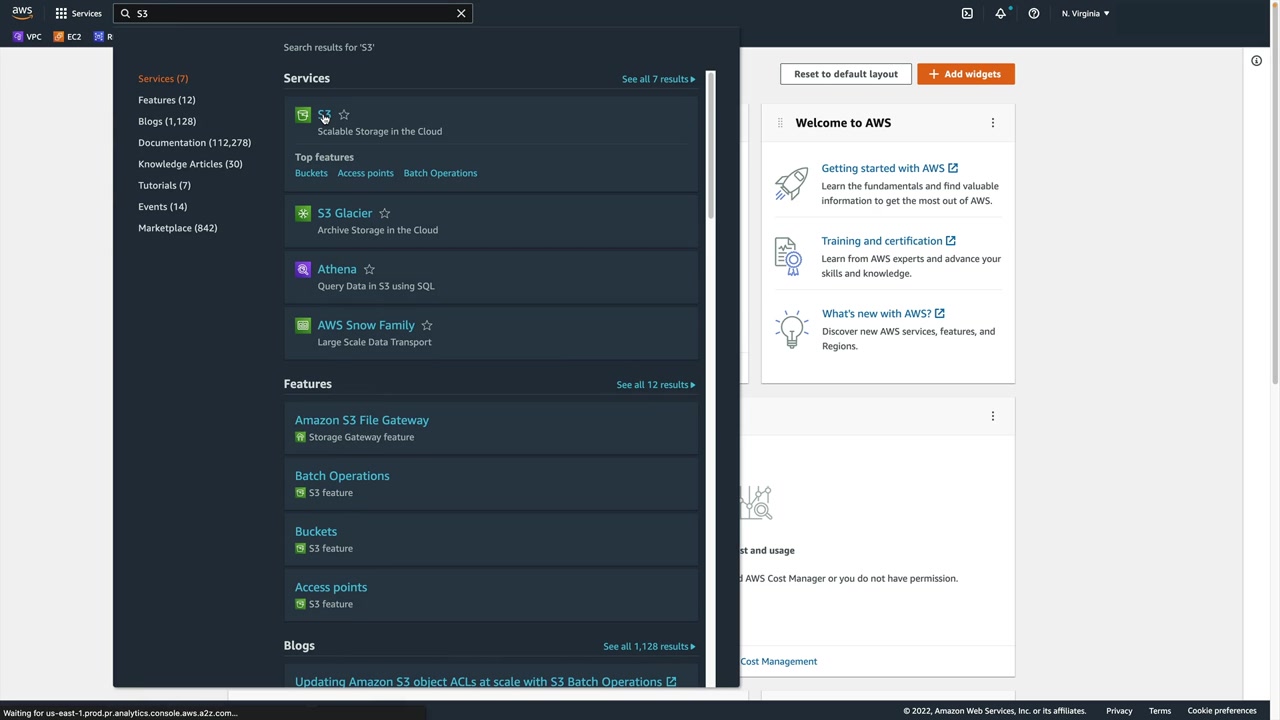The width and height of the screenshot is (1280, 720).
Task: Expand See all 12 results
Action: [656, 385]
